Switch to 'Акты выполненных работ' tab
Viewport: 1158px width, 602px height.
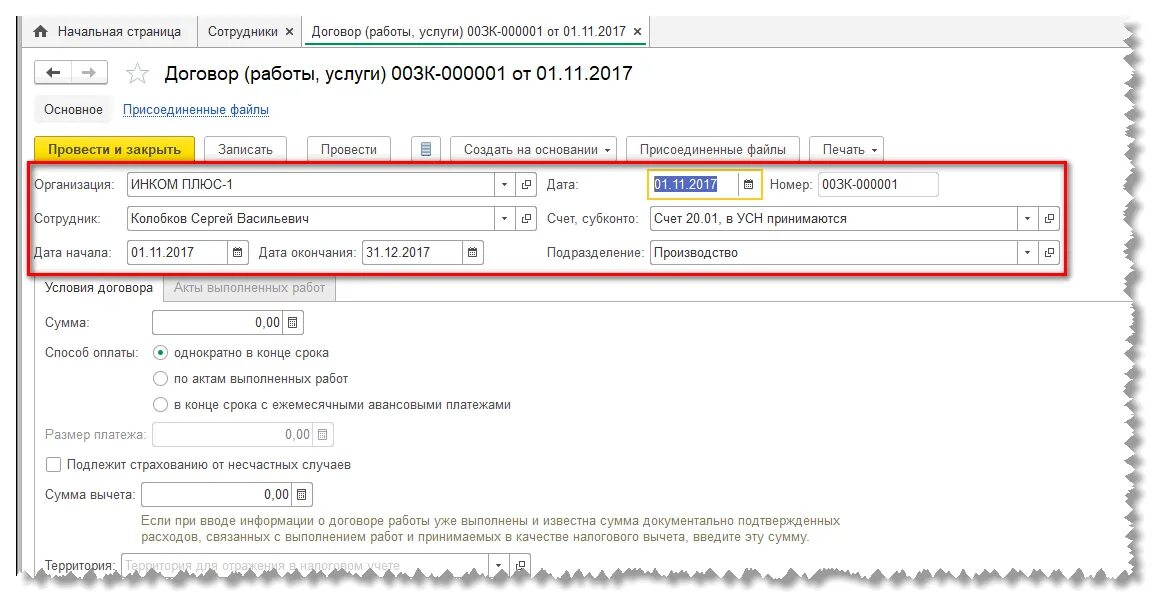pos(250,287)
